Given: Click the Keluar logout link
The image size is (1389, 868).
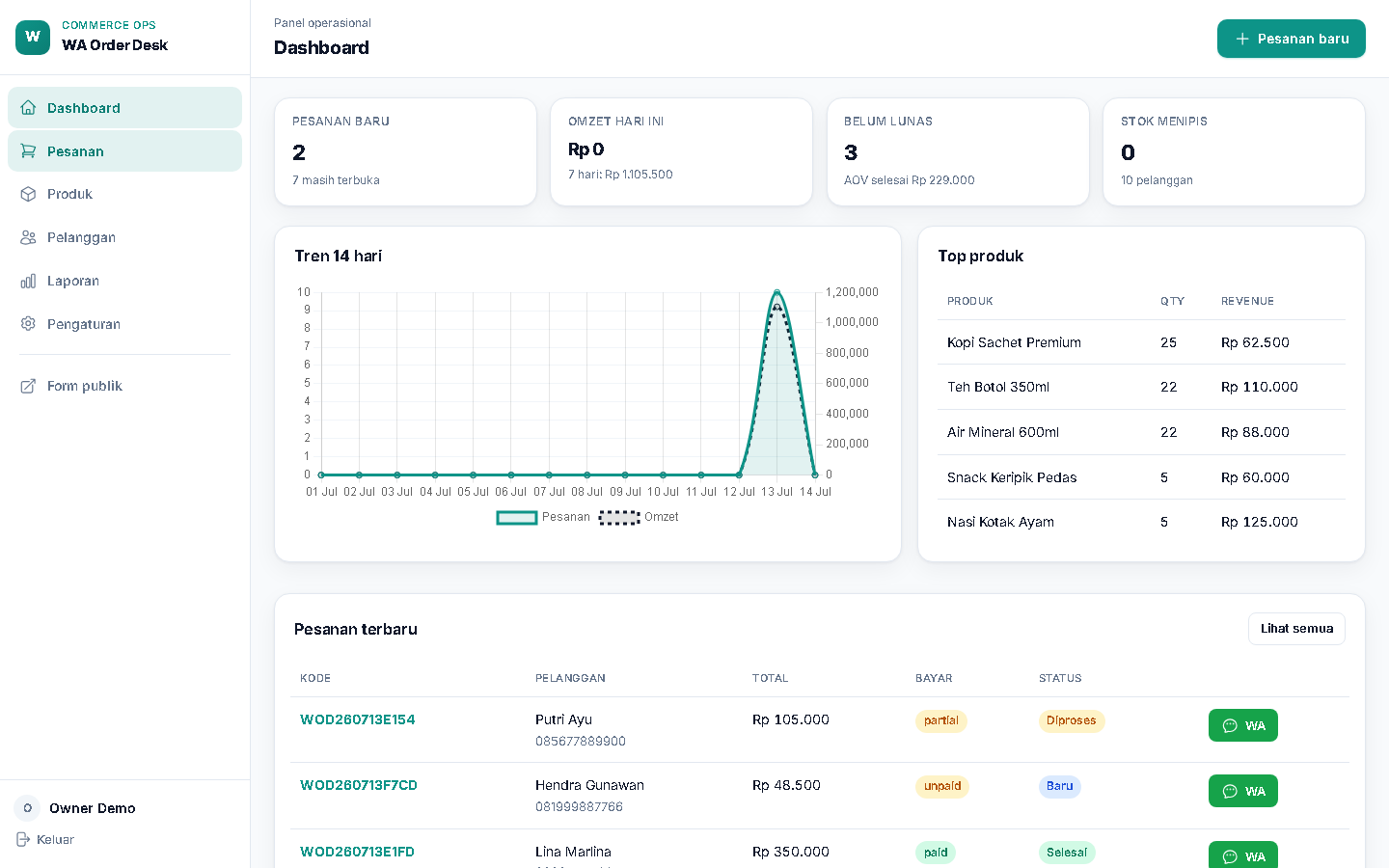Looking at the screenshot, I should point(45,839).
